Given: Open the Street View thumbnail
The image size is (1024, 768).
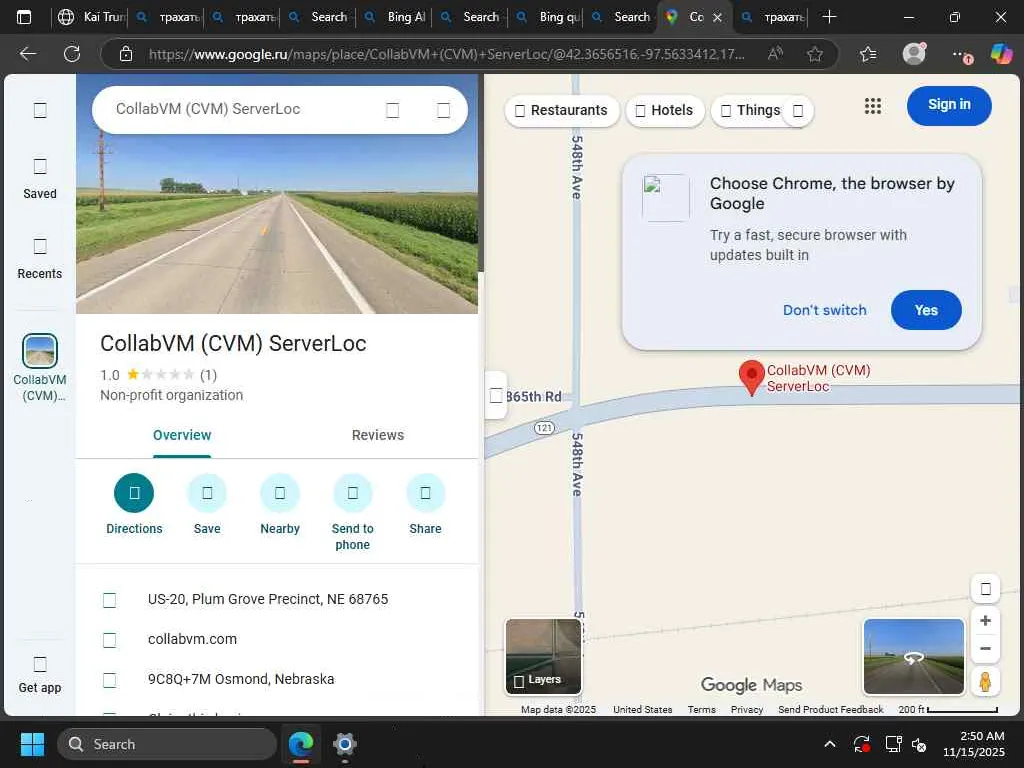Looking at the screenshot, I should point(914,656).
